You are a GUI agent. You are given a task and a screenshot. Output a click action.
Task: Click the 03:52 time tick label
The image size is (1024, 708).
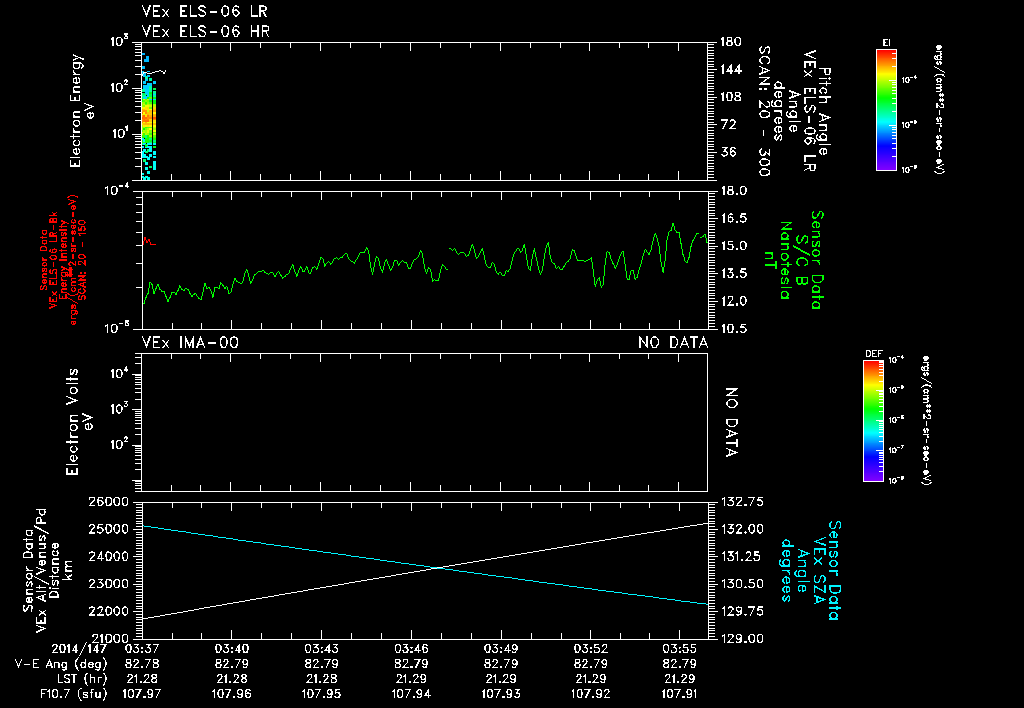(590, 649)
